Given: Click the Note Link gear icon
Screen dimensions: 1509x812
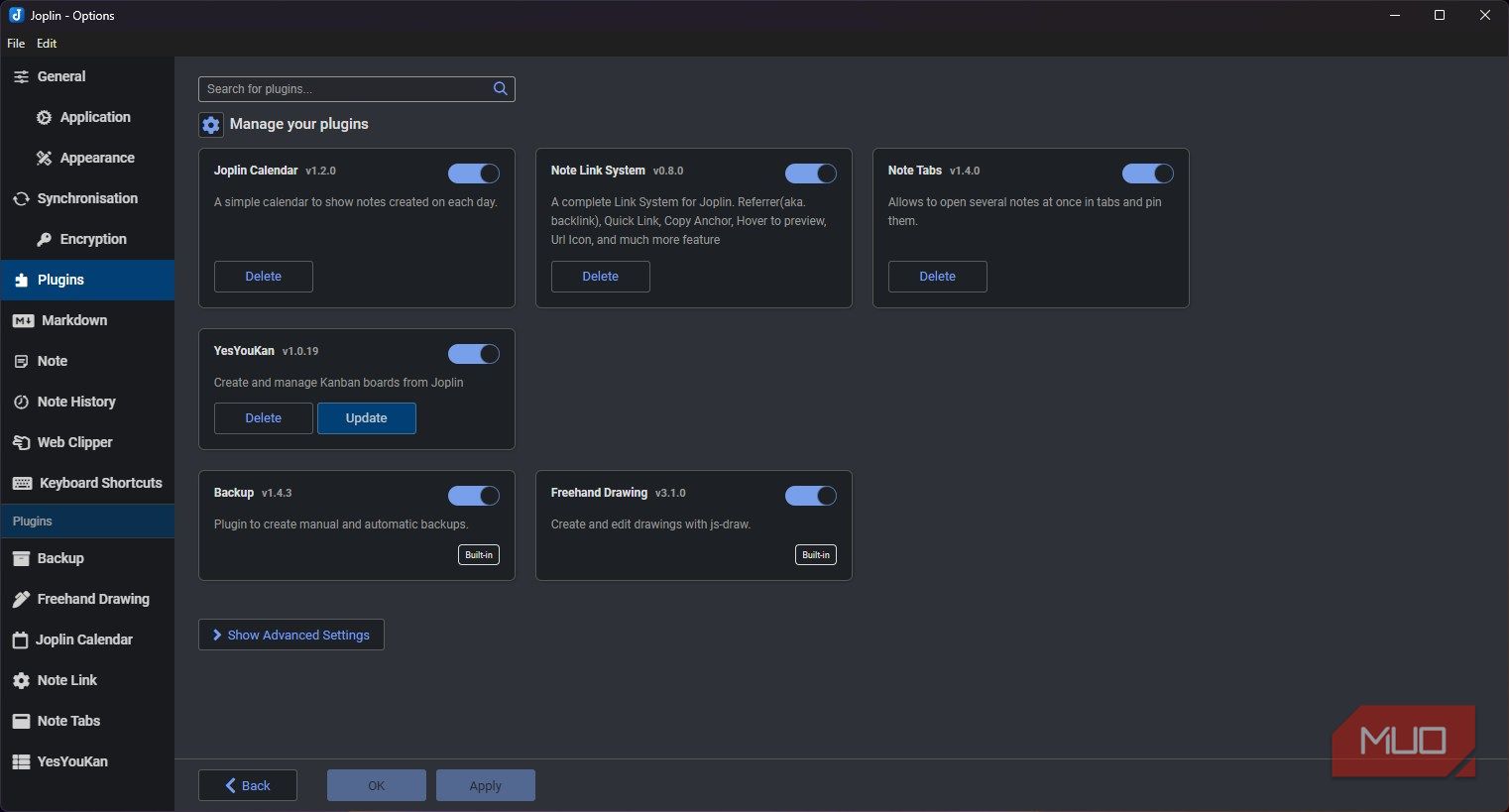Looking at the screenshot, I should (x=21, y=680).
